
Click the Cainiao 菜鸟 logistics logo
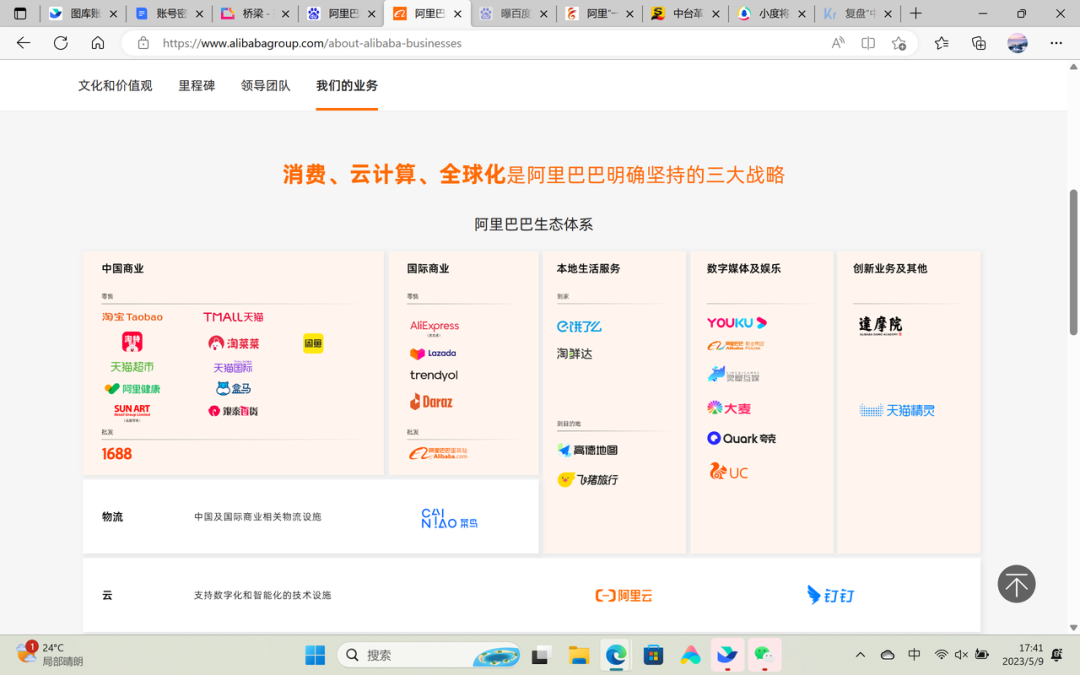449,517
